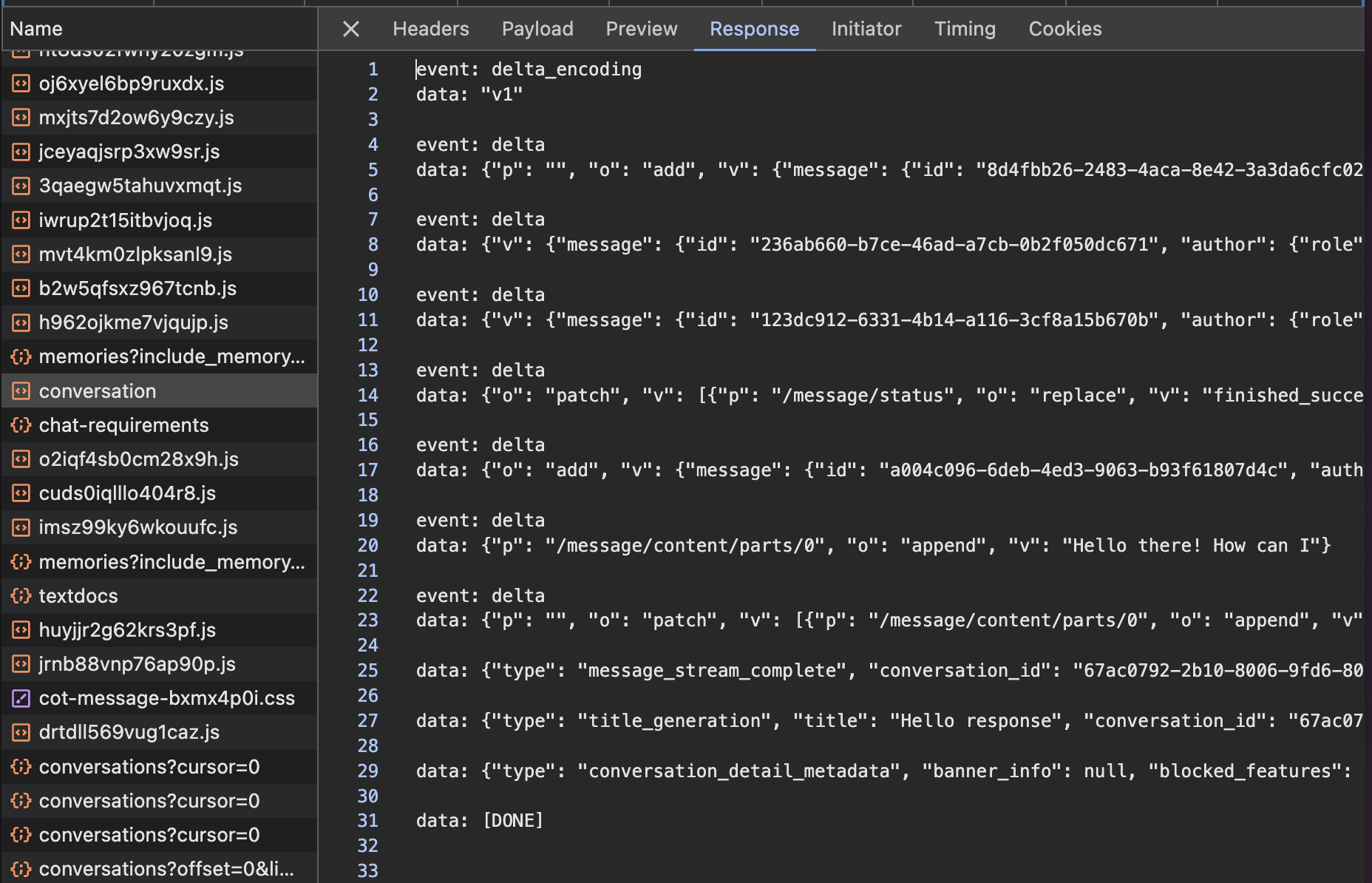Screen dimensions: 1372x883
Task: Open the Cookies tab
Action: point(1065,29)
